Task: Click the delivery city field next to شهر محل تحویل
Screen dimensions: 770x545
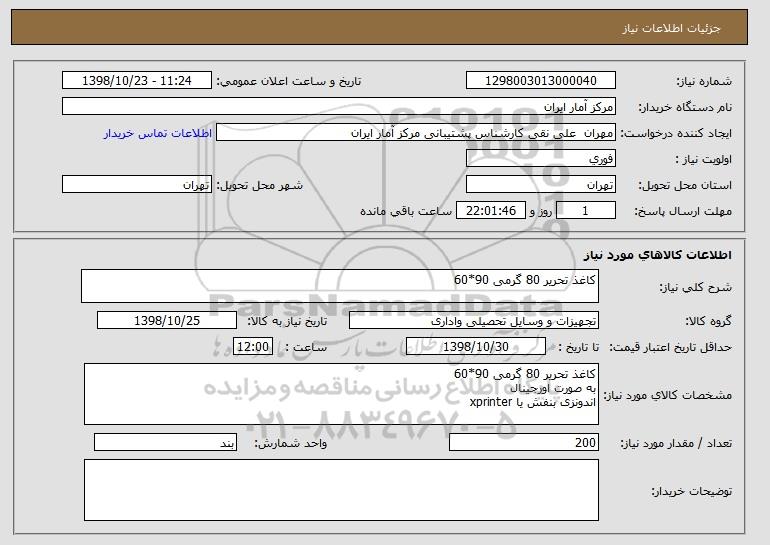Action: [x=137, y=185]
